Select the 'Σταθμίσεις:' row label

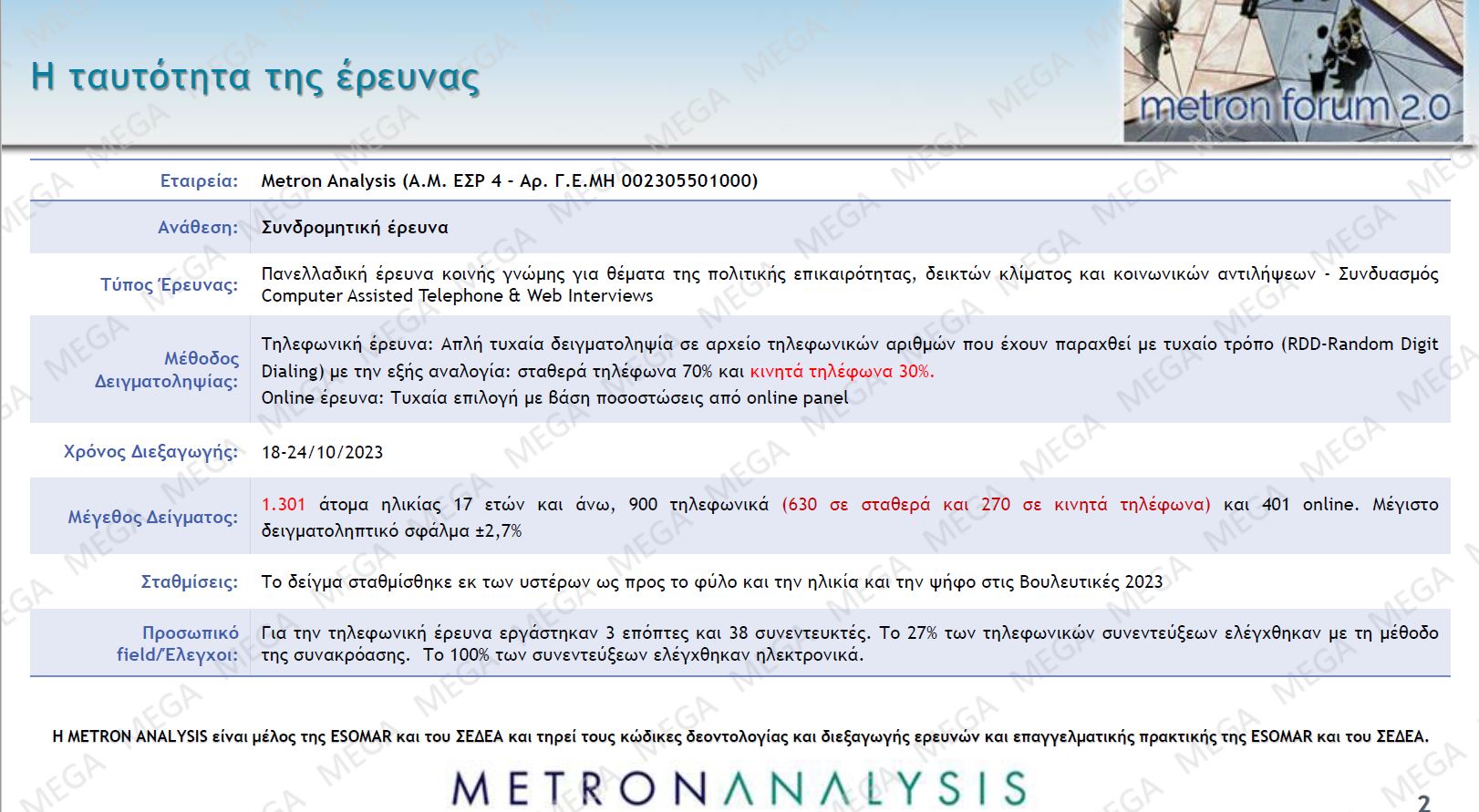[189, 581]
